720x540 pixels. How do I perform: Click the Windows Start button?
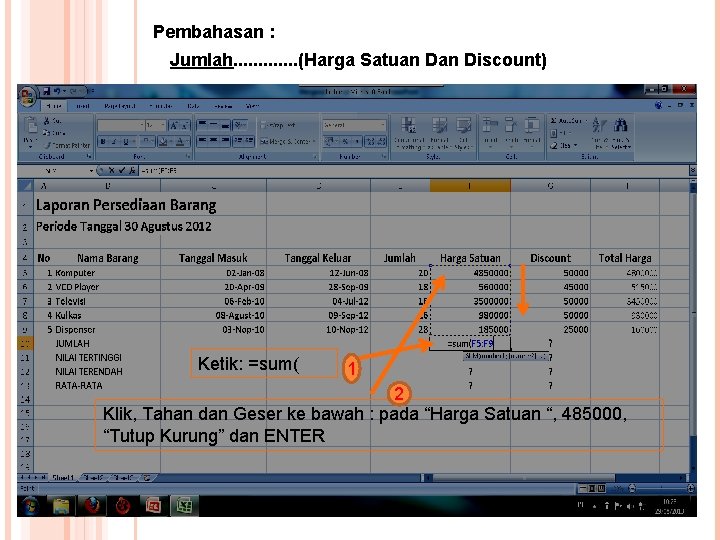click(x=30, y=506)
